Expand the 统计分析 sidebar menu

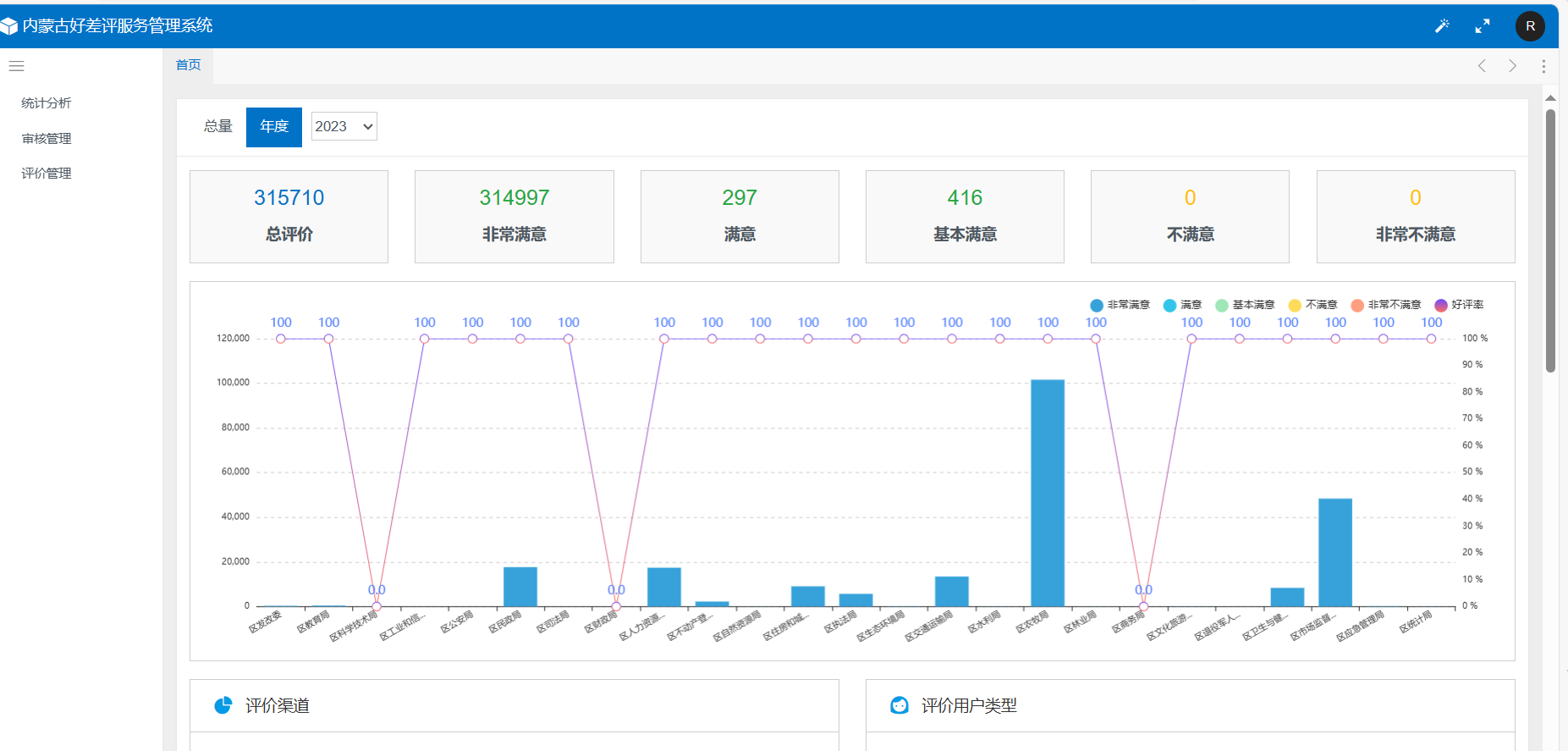click(47, 103)
